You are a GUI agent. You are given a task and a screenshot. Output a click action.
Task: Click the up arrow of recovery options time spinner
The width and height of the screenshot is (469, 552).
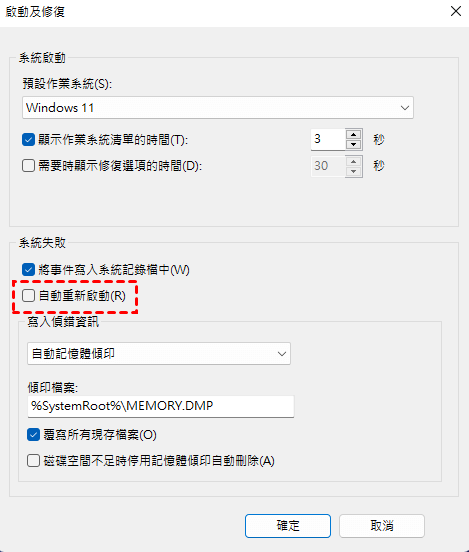tap(354, 162)
